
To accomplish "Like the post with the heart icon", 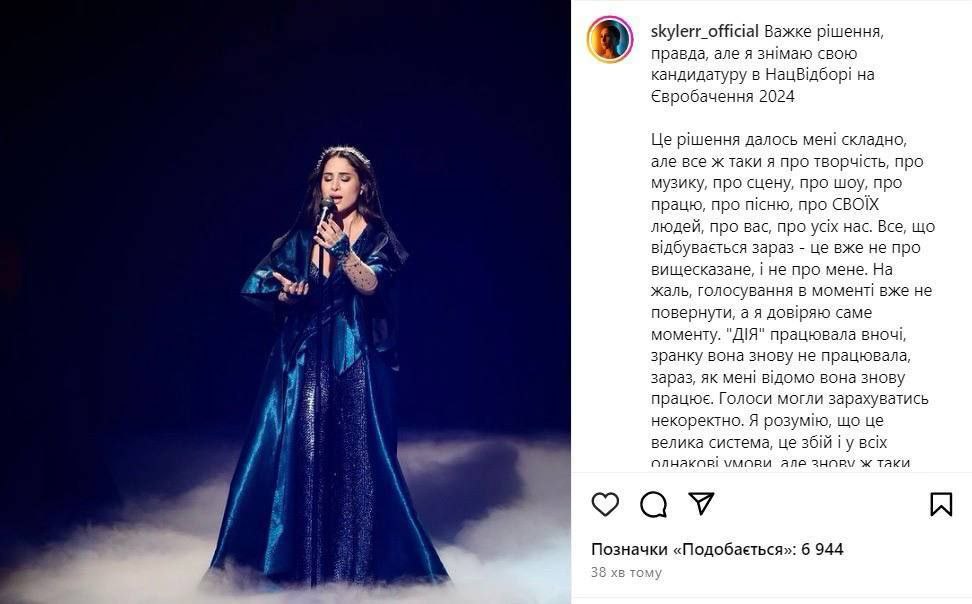I will [605, 504].
